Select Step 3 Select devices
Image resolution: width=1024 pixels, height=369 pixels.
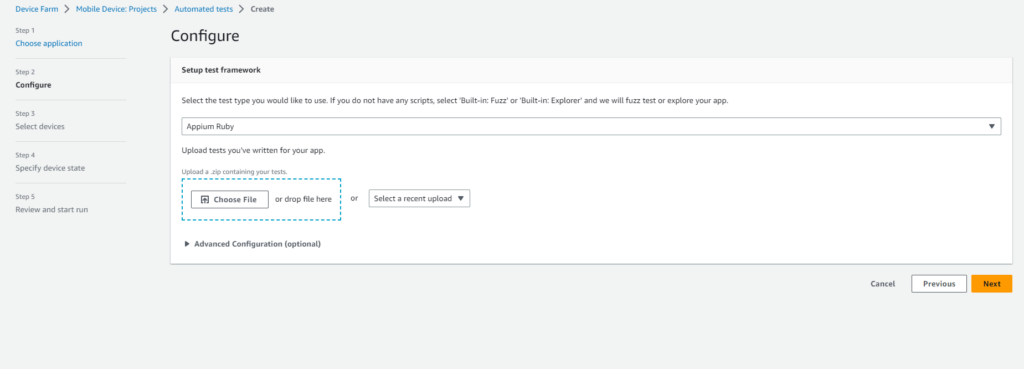(40, 127)
